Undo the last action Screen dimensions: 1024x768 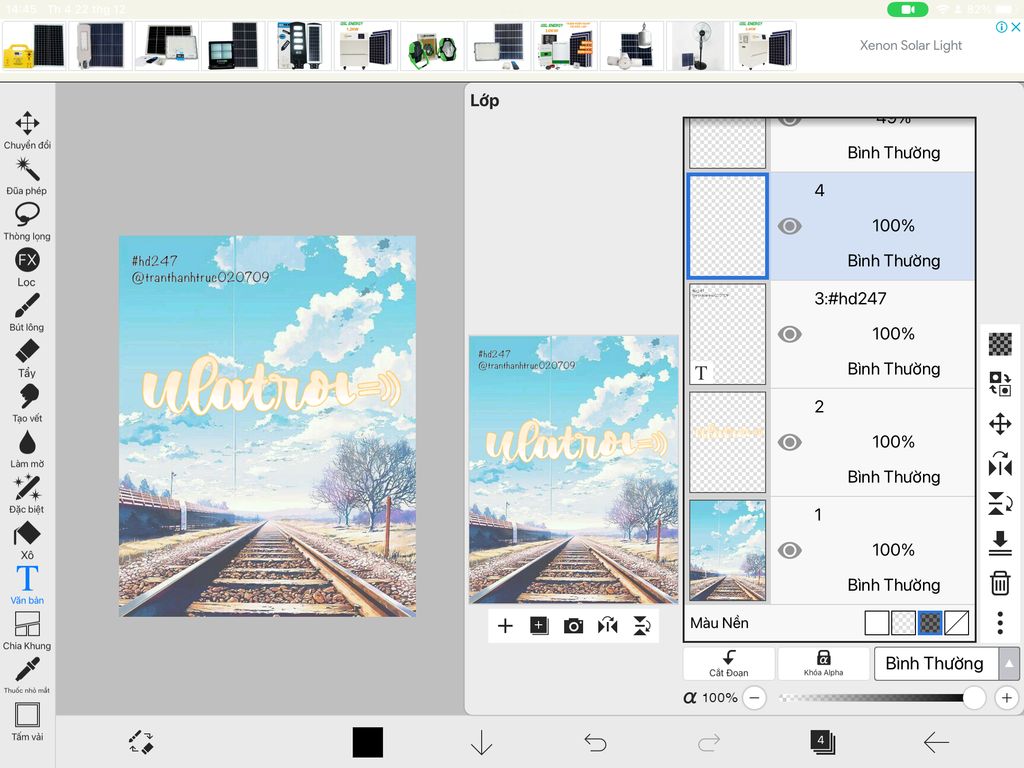pyautogui.click(x=595, y=743)
